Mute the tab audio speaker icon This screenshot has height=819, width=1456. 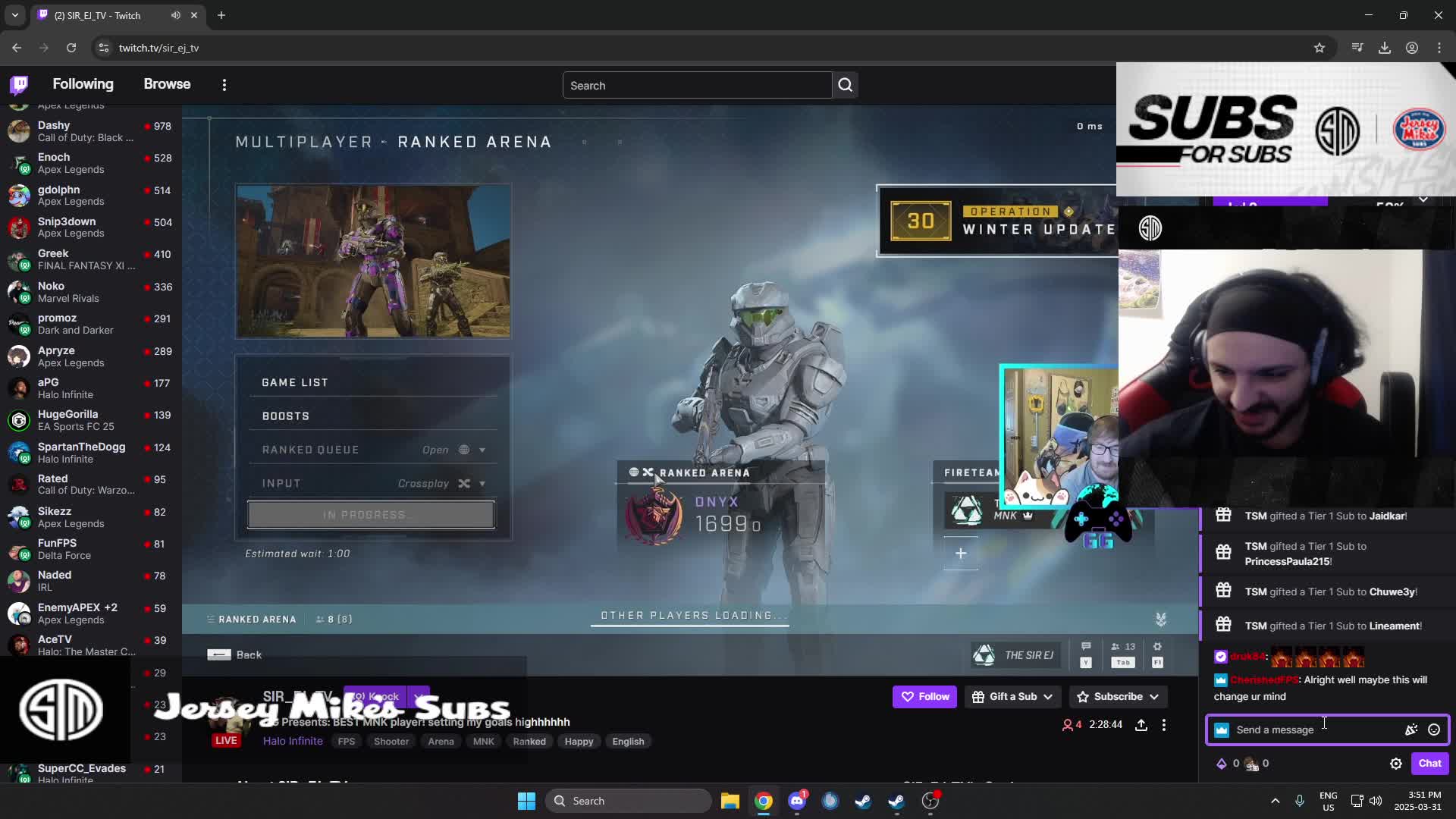tap(176, 15)
